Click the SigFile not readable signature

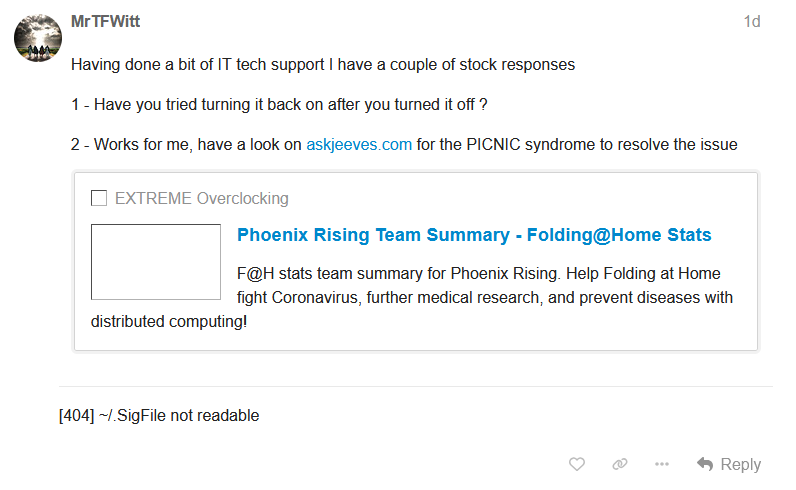pyautogui.click(x=159, y=415)
